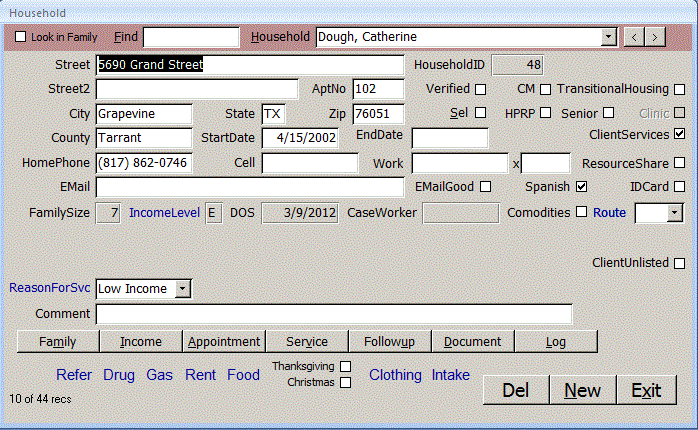
Task: Tick the Verified checkbox
Action: click(x=481, y=89)
